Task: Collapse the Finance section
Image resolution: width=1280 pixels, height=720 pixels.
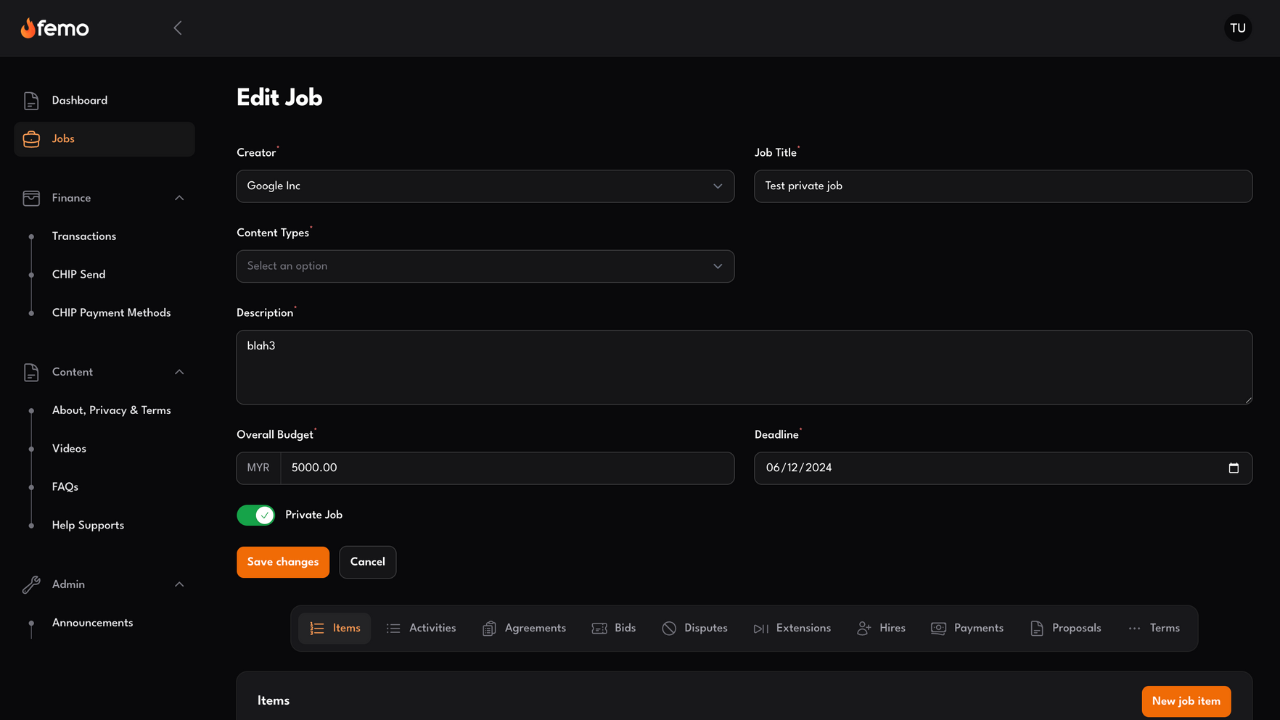Action: tap(179, 197)
